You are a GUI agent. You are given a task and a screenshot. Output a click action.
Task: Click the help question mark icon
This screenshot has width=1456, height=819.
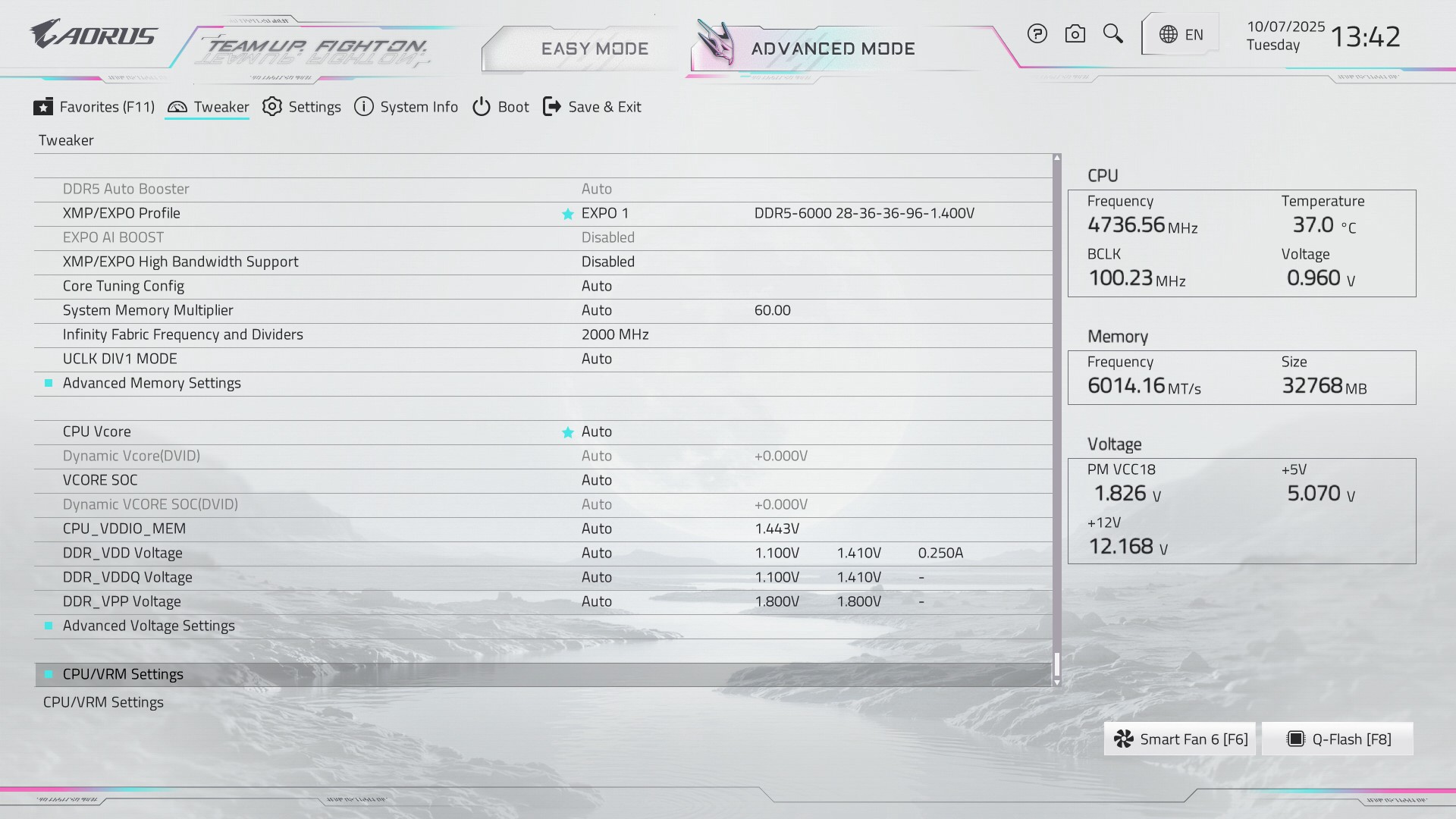[x=1037, y=34]
